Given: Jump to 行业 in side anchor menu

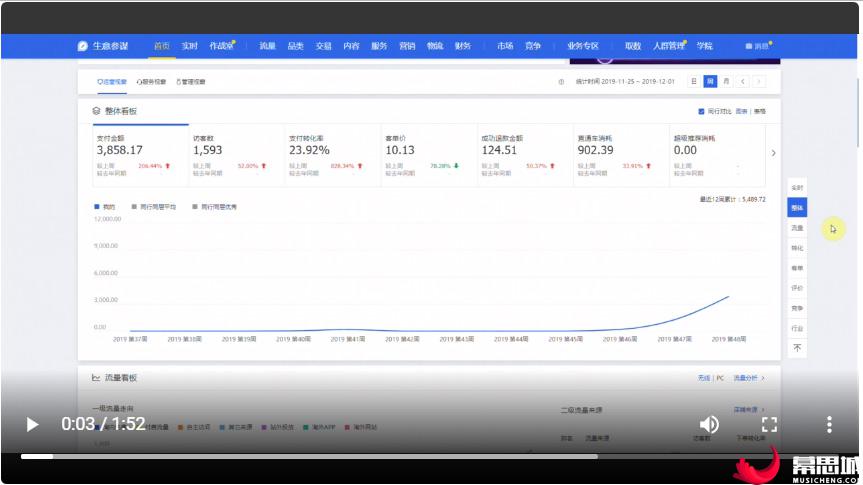Looking at the screenshot, I should coord(797,328).
